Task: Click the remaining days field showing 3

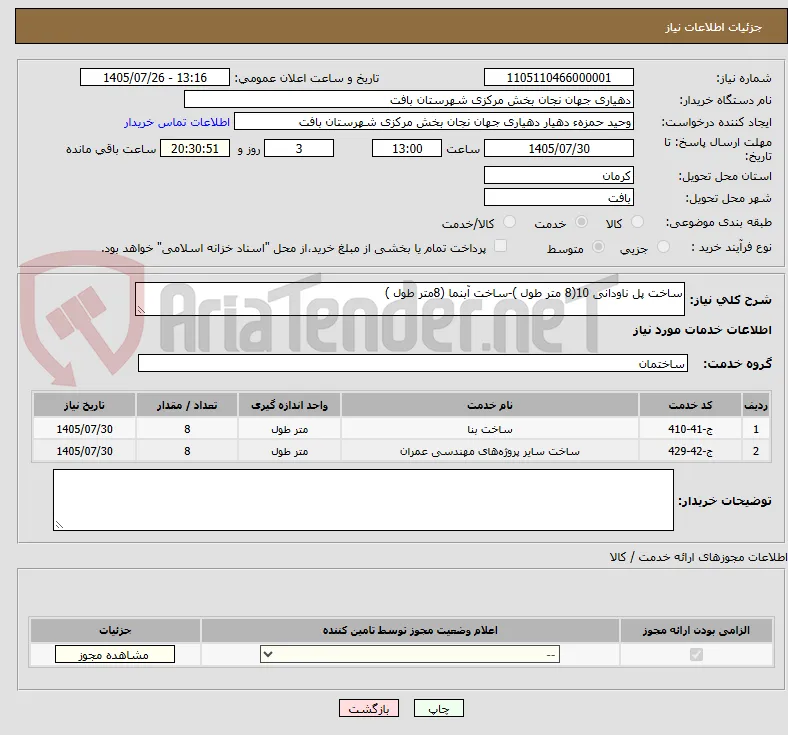Action: (x=299, y=148)
